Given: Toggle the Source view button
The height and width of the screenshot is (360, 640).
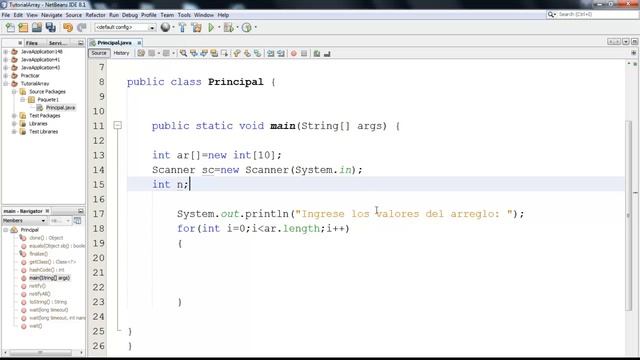Looking at the screenshot, I should pyautogui.click(x=99, y=53).
